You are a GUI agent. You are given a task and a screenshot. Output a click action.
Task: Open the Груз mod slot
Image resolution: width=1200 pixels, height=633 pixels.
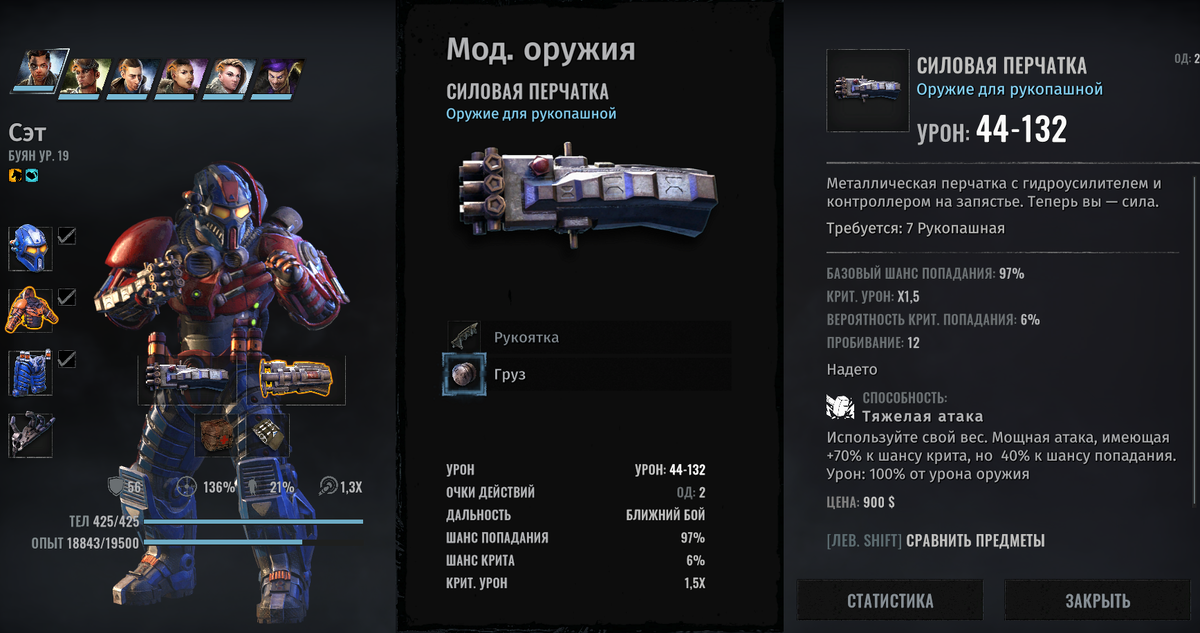coord(588,375)
